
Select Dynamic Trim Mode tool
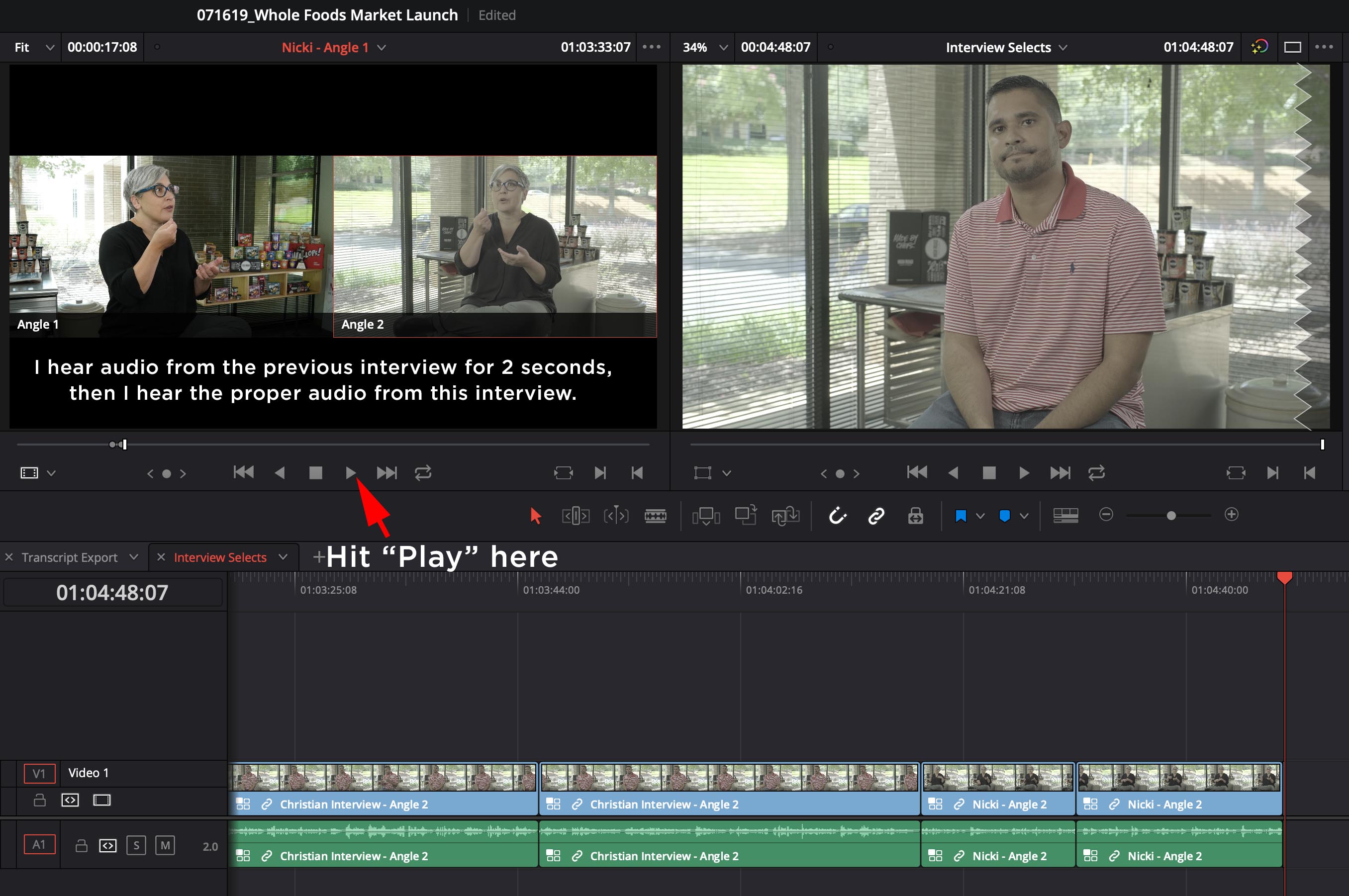[x=616, y=516]
